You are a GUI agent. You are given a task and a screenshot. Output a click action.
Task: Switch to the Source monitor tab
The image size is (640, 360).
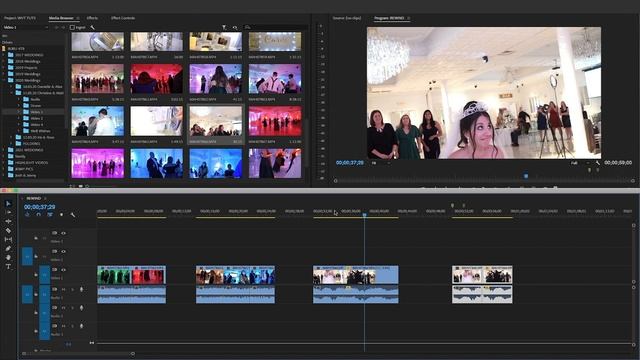[x=347, y=18]
